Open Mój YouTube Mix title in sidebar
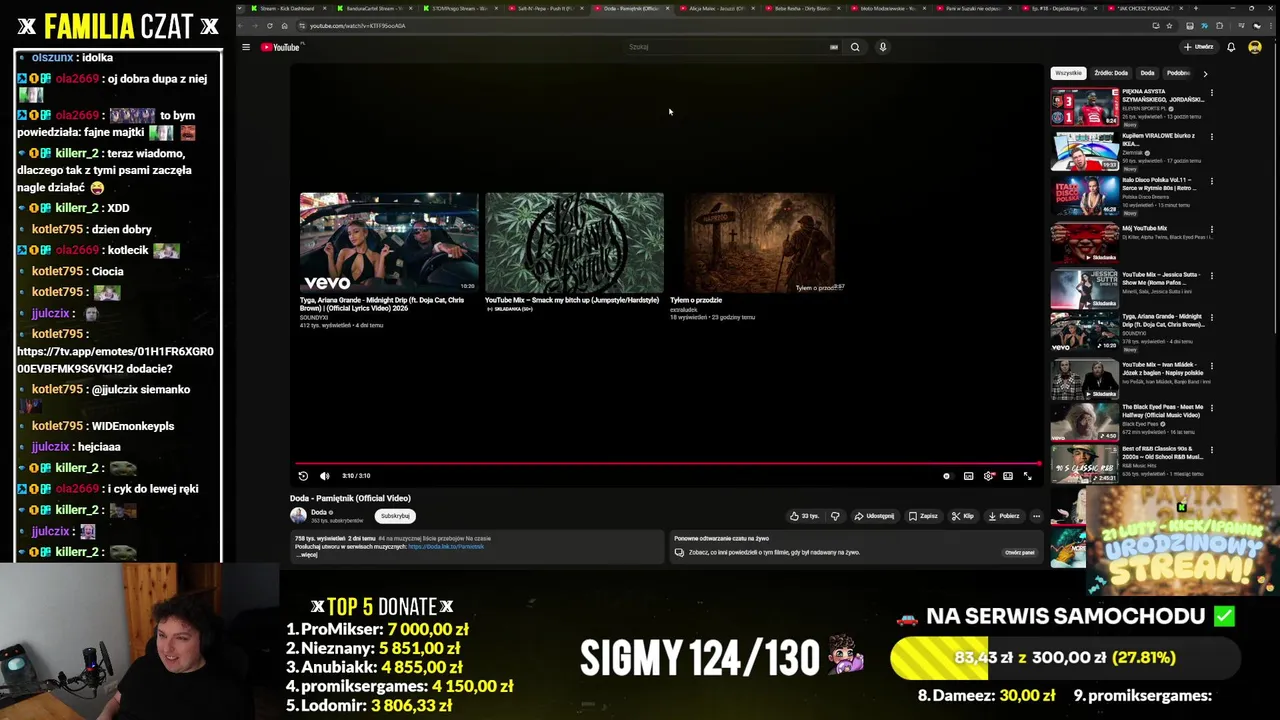The height and width of the screenshot is (720, 1280). pos(1145,229)
